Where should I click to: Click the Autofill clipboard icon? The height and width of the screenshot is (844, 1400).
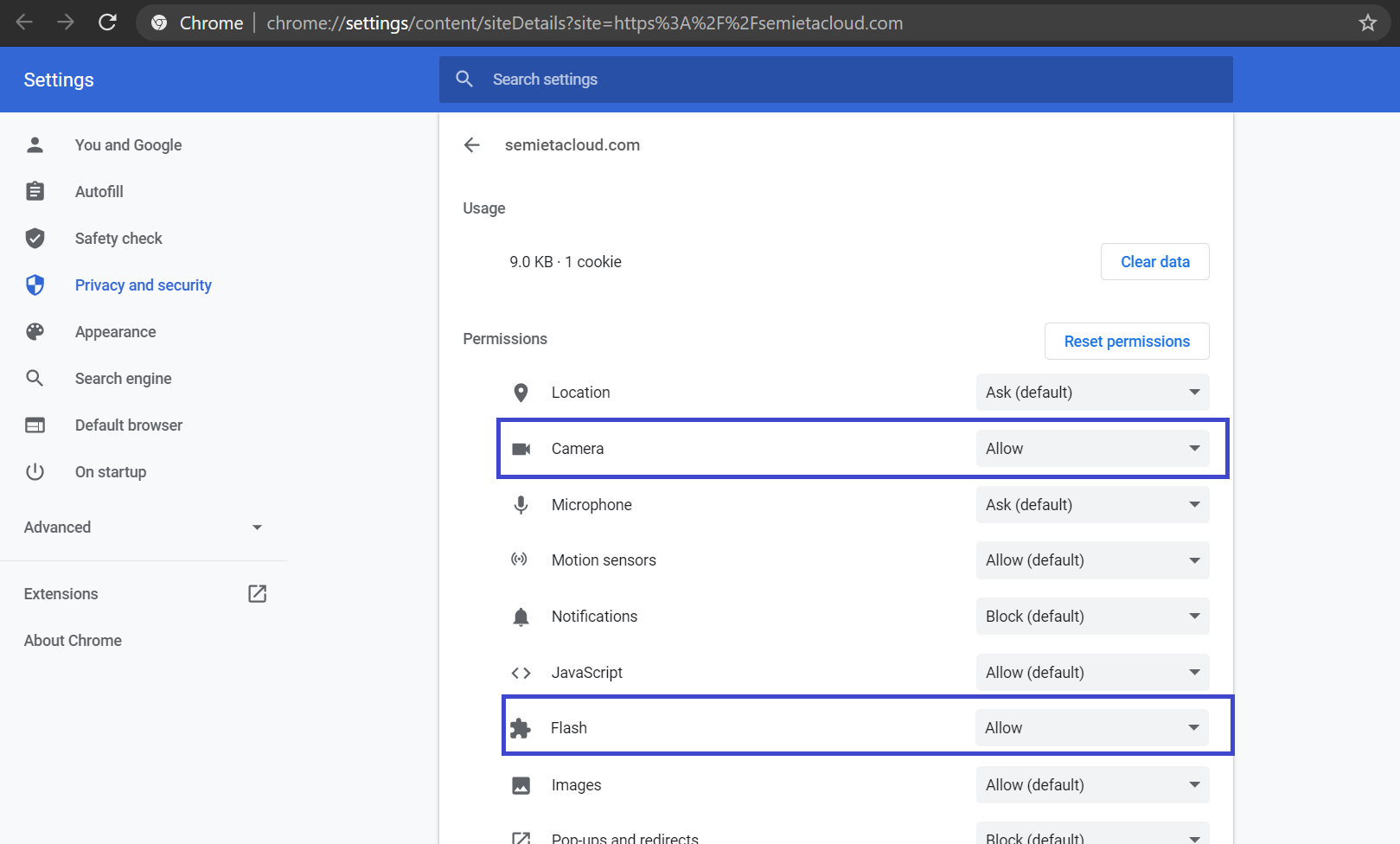[x=35, y=191]
